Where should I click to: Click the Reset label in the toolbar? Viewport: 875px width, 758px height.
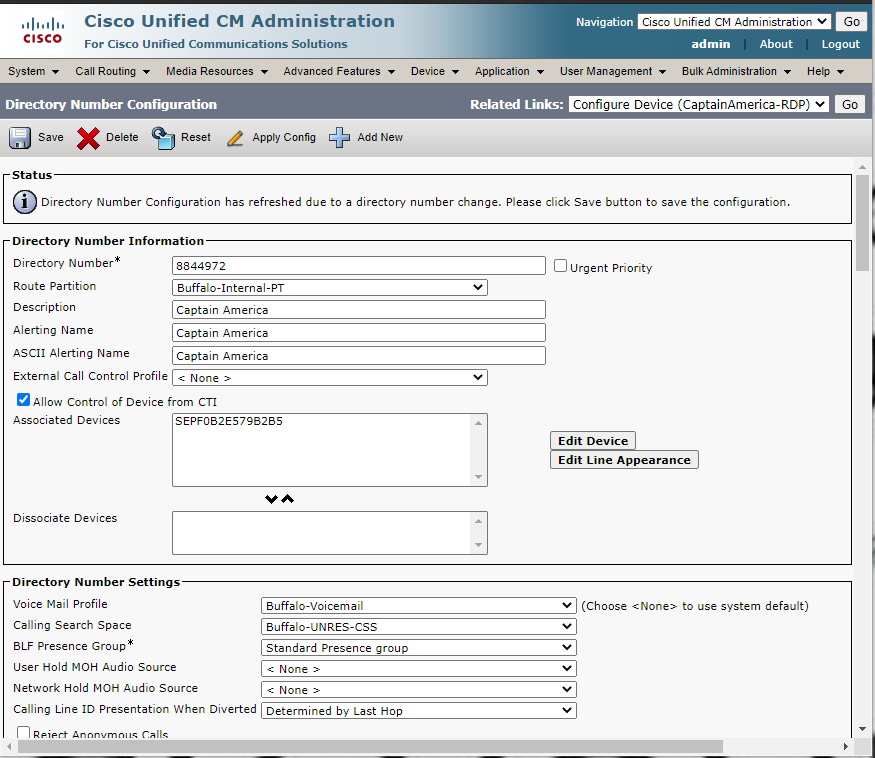196,137
